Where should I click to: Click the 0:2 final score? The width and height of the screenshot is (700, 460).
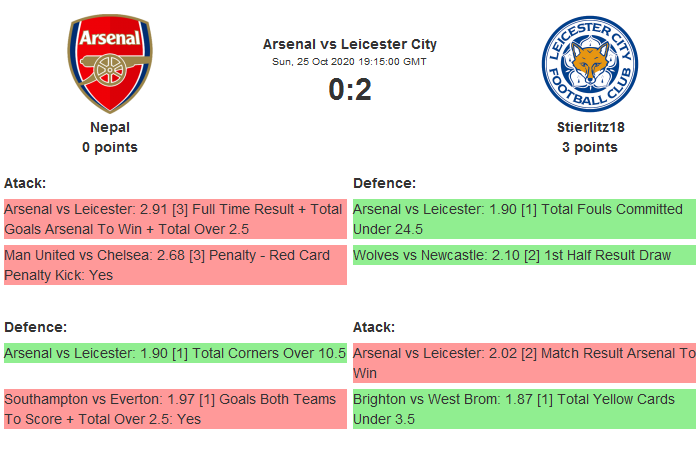pos(350,90)
